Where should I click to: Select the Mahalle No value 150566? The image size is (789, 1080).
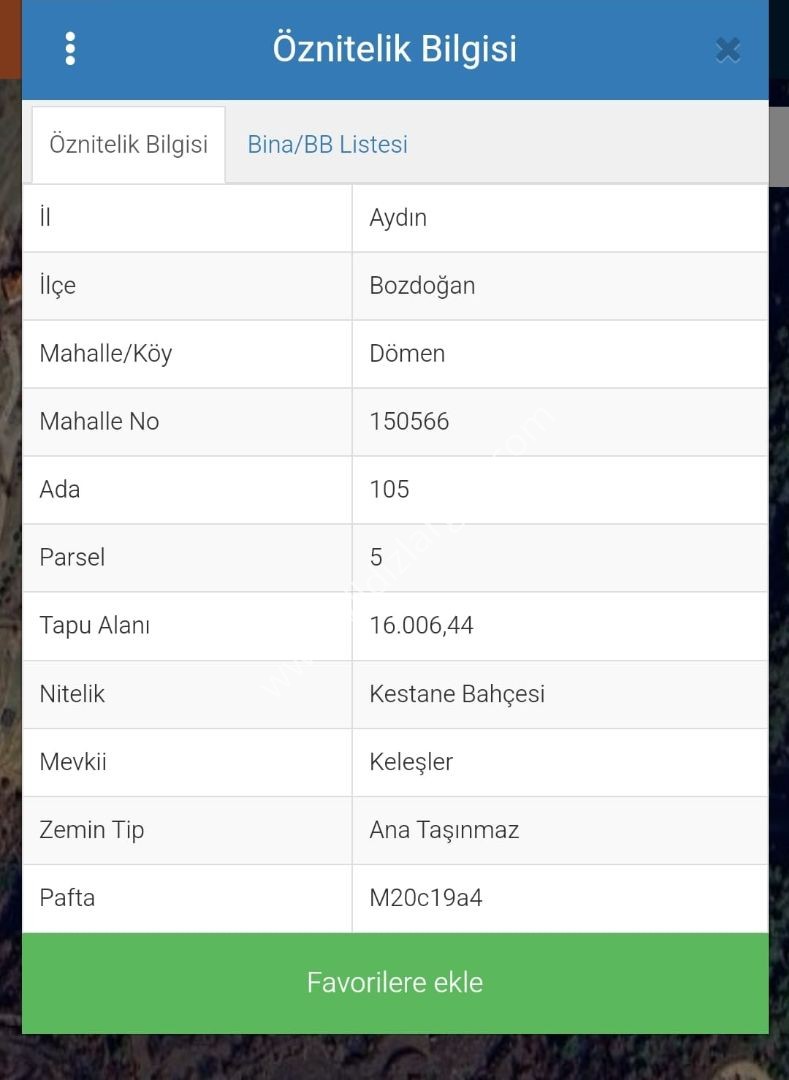pyautogui.click(x=409, y=422)
